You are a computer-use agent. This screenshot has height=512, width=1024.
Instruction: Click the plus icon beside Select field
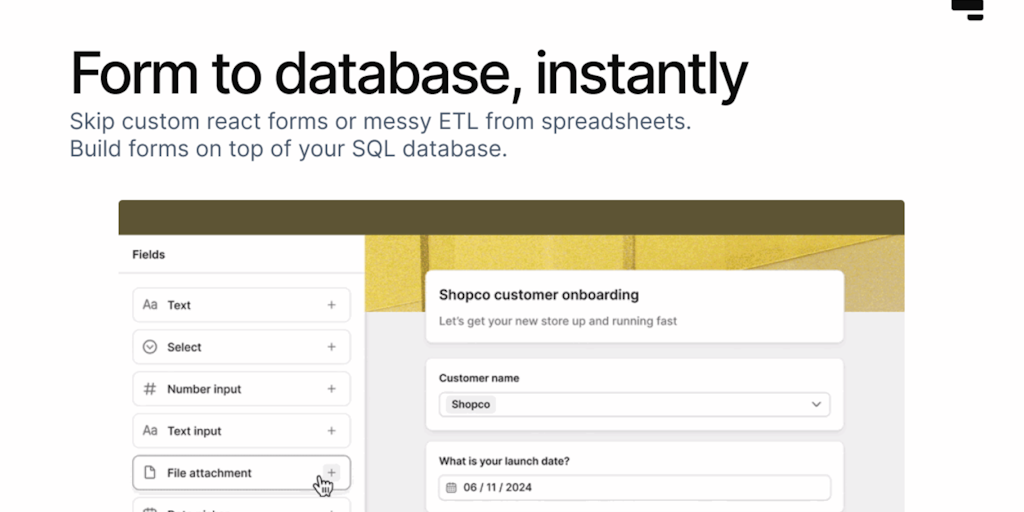coord(331,347)
